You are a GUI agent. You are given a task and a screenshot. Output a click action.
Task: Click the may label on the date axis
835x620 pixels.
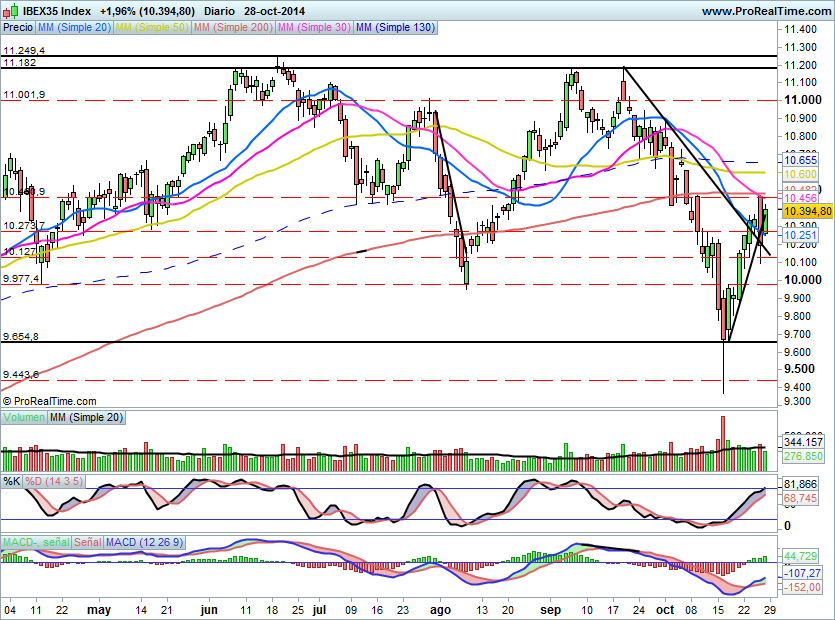pos(99,610)
